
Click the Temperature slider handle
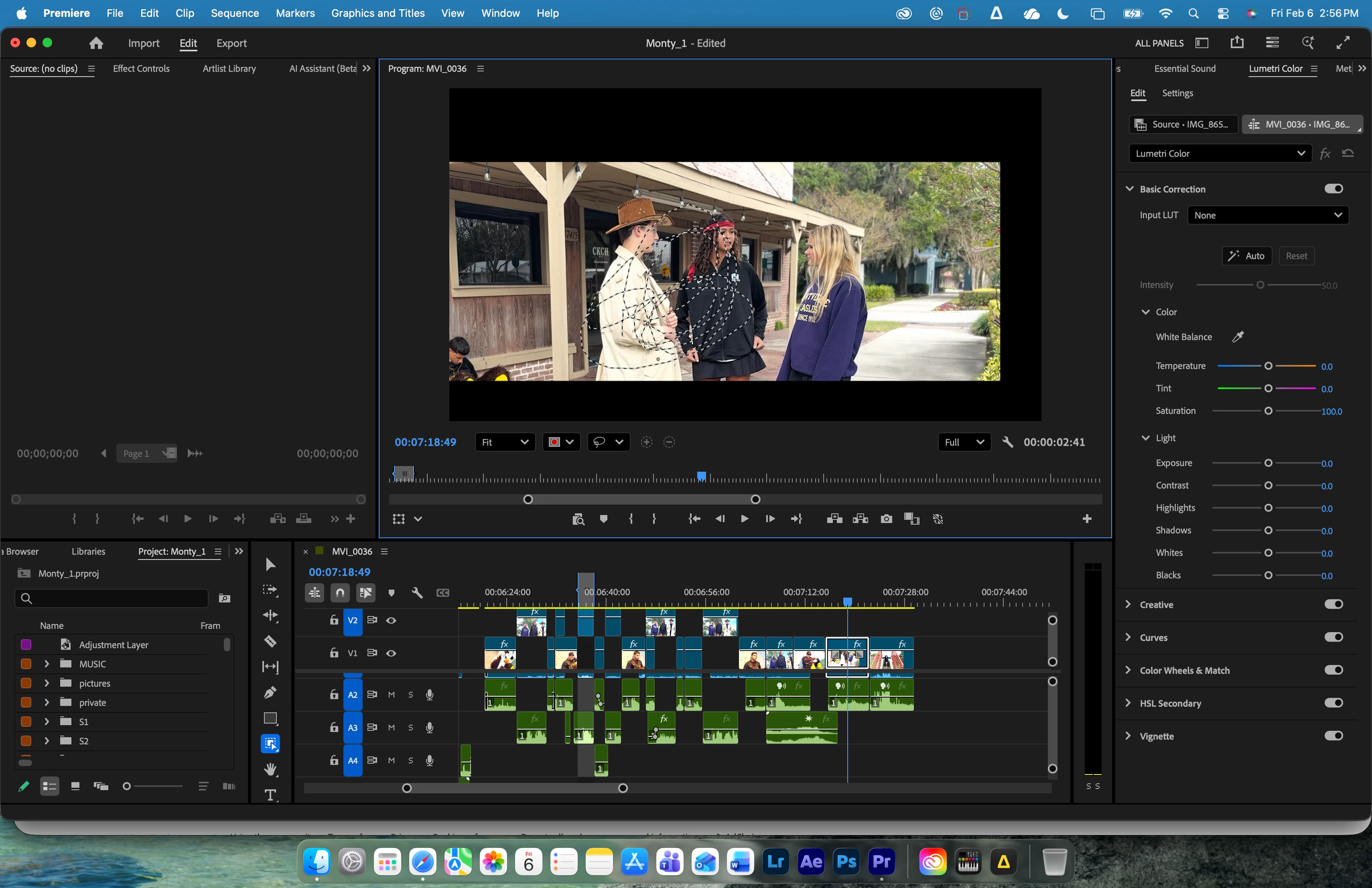(x=1268, y=367)
